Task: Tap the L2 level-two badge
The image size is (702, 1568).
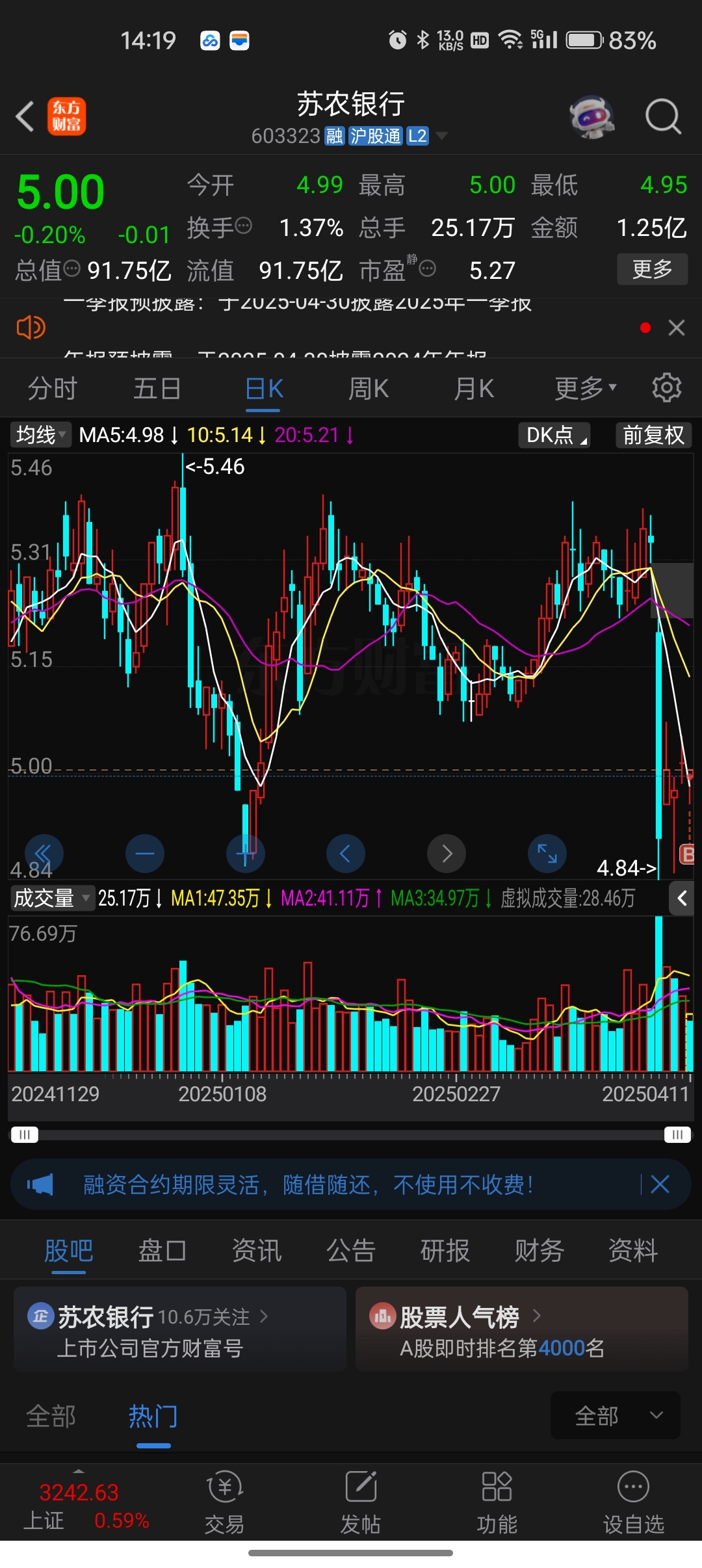Action: click(417, 136)
